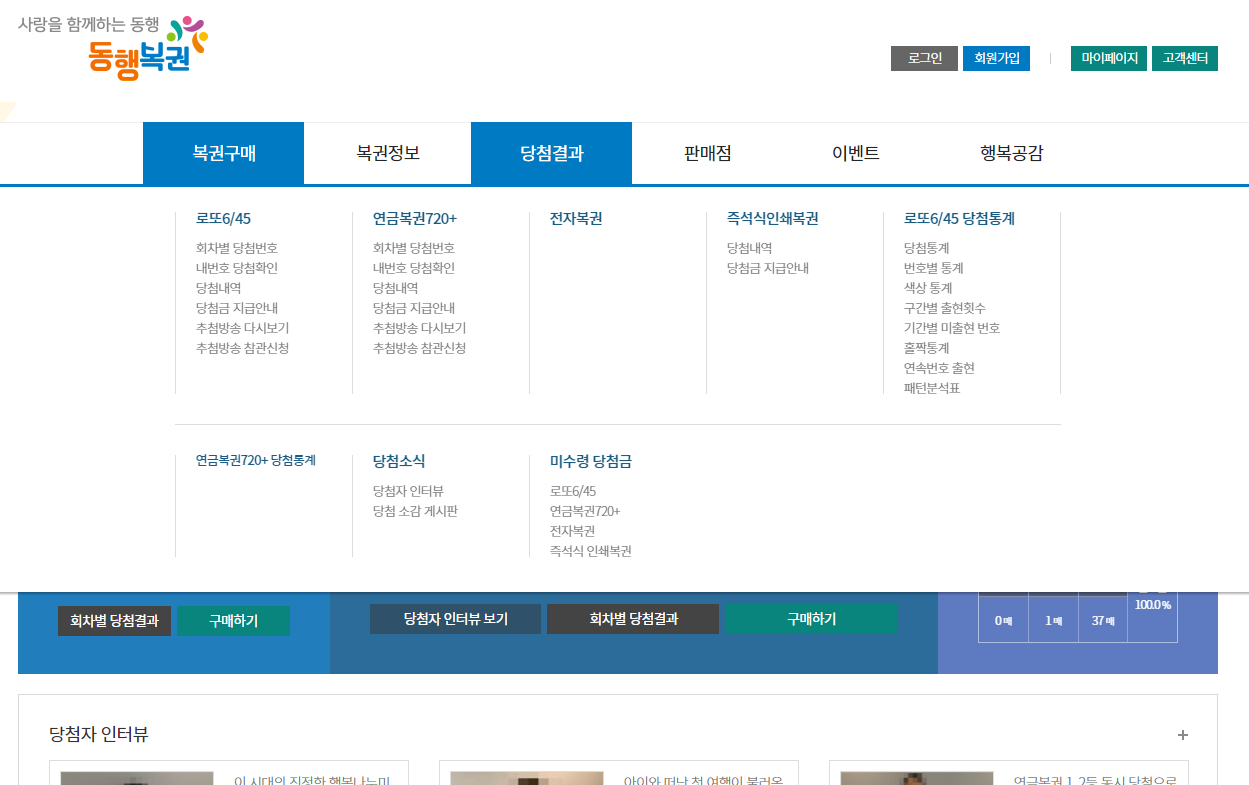Image resolution: width=1249 pixels, height=785 pixels.
Task: Click the 당첨자 인터뷰 보기 button
Action: tap(455, 619)
